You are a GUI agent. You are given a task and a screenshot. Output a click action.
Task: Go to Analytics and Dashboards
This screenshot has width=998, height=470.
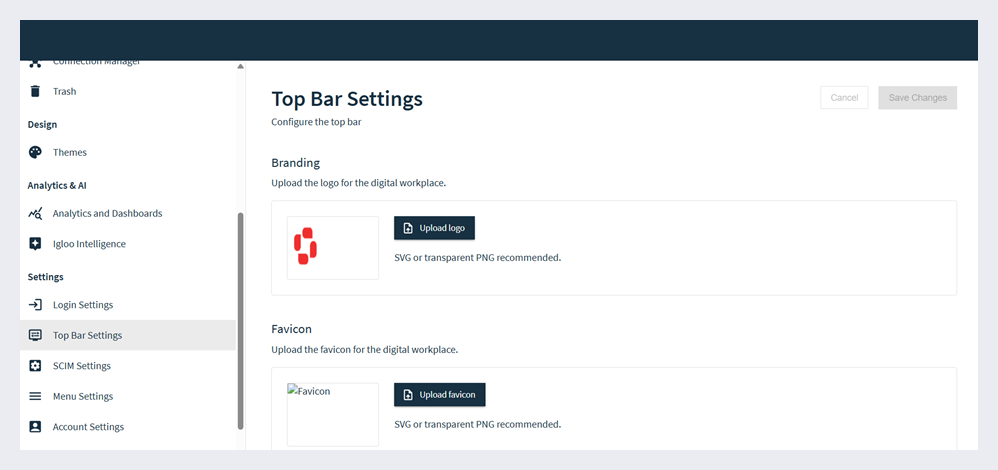(x=127, y=213)
